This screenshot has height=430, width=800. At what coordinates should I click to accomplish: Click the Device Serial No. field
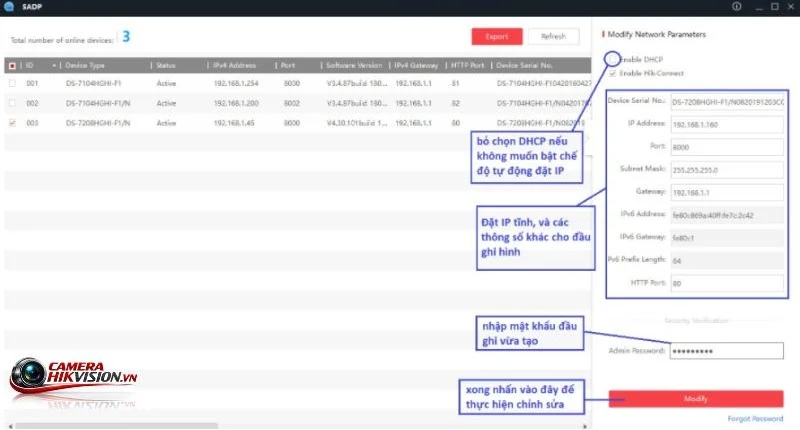(x=727, y=102)
